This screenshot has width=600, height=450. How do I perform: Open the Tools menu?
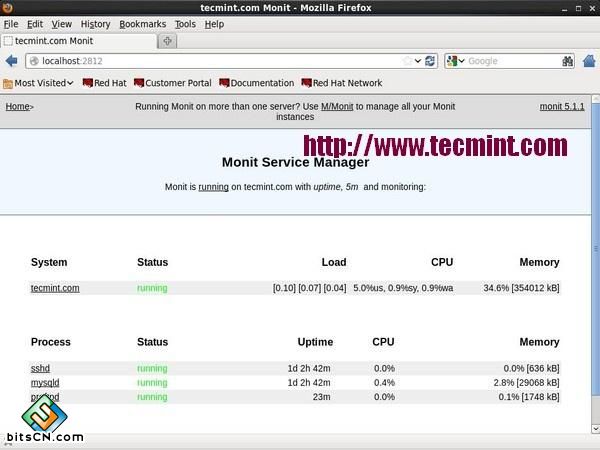coord(185,24)
